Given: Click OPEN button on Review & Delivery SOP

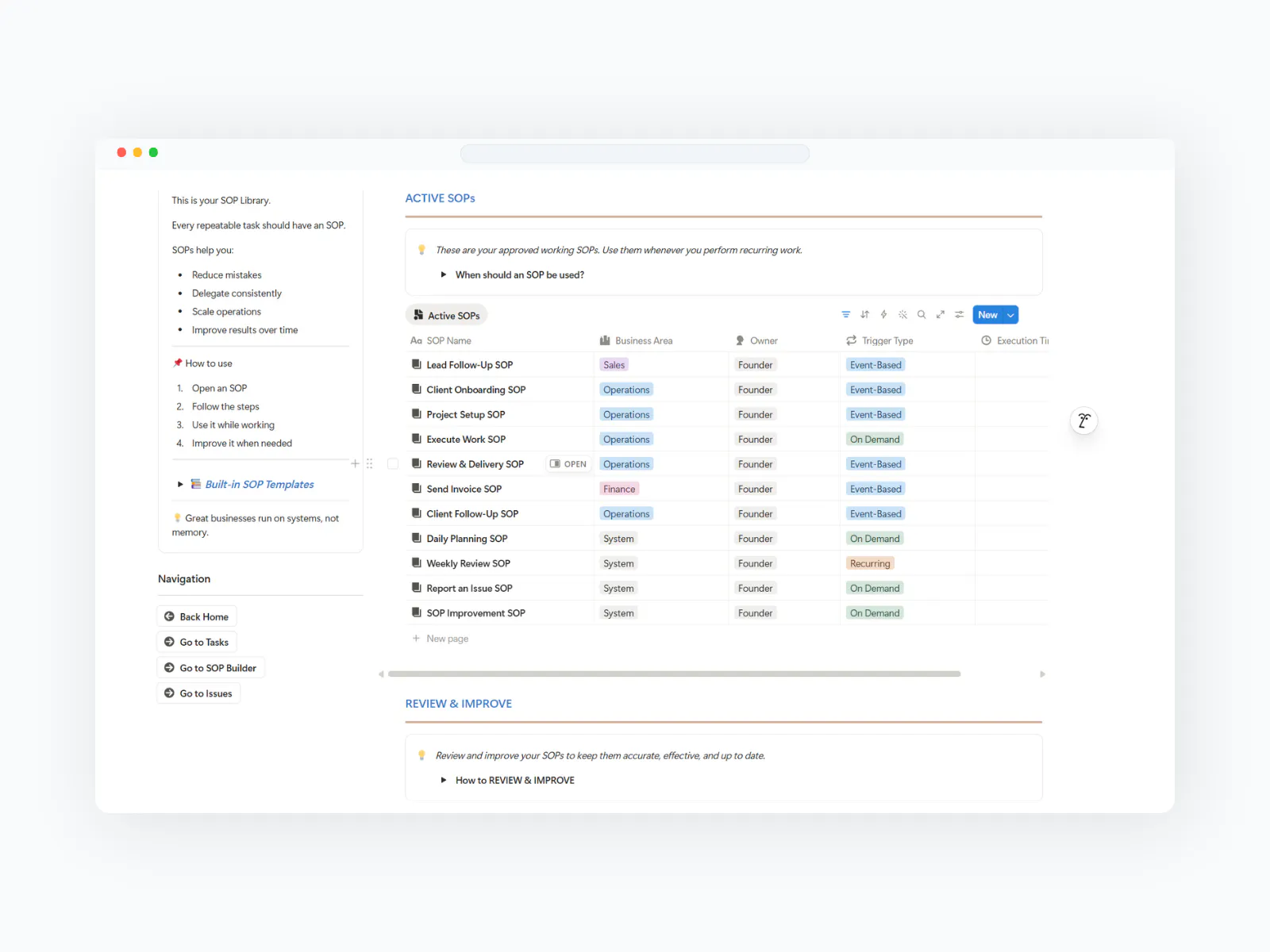Looking at the screenshot, I should [568, 464].
